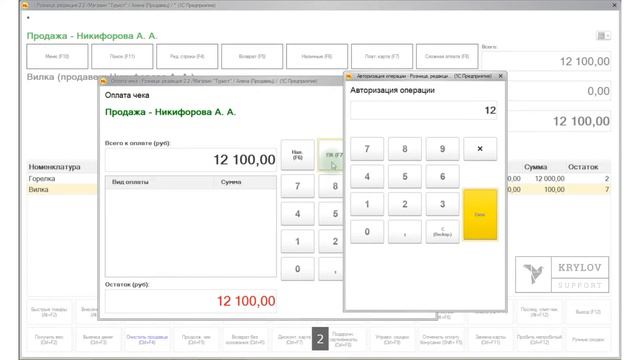Close the Авторизация операции dialog
The image size is (640, 360).
pos(500,76)
